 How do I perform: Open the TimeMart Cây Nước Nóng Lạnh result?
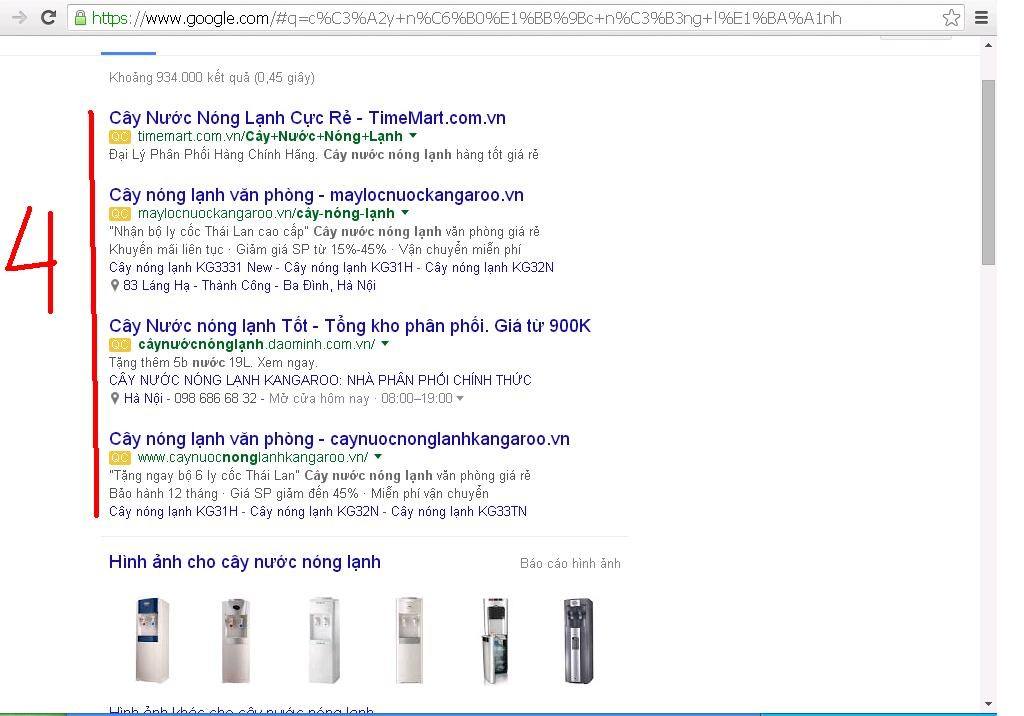(x=307, y=118)
